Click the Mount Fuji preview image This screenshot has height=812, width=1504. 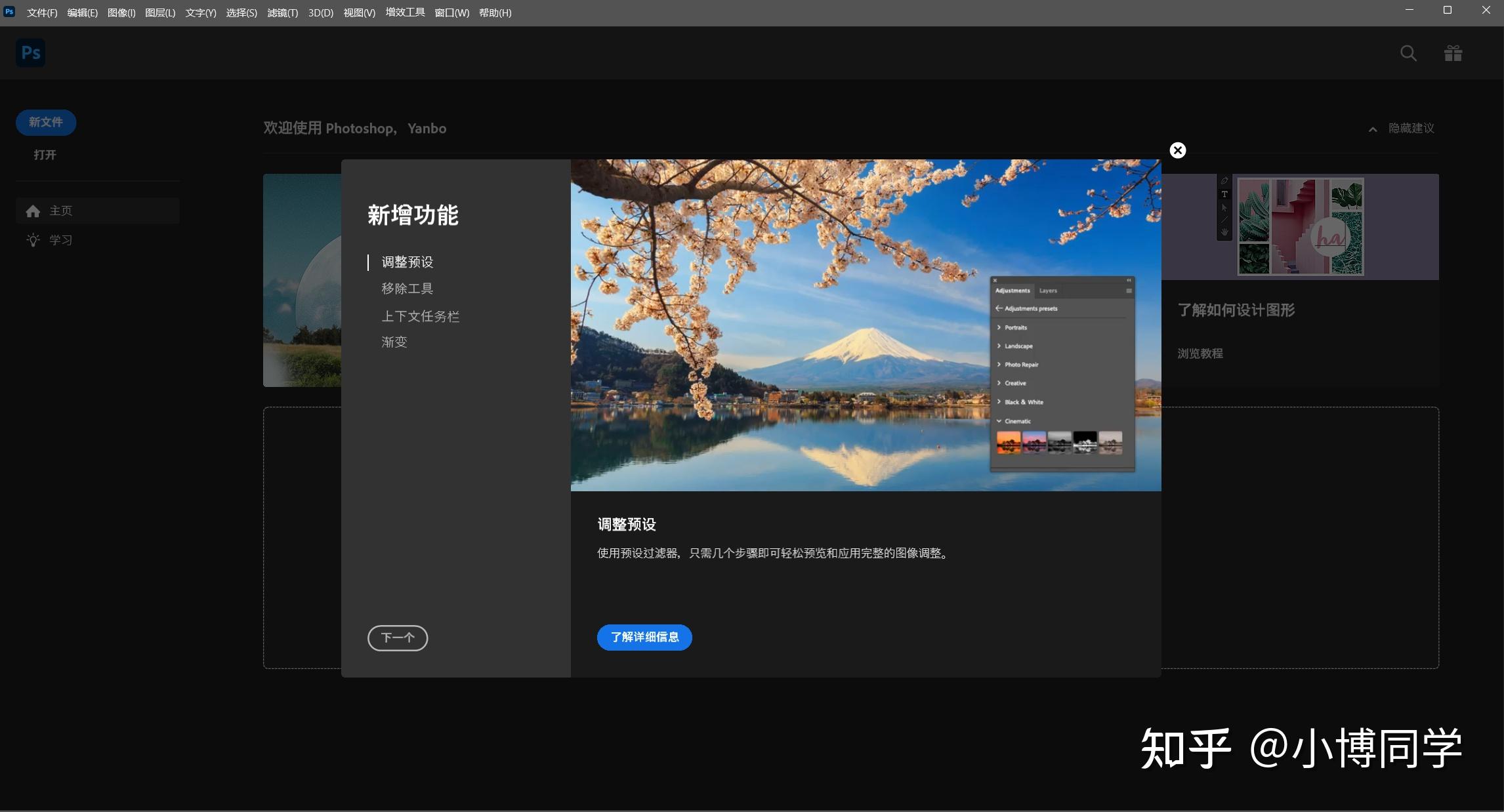point(866,325)
